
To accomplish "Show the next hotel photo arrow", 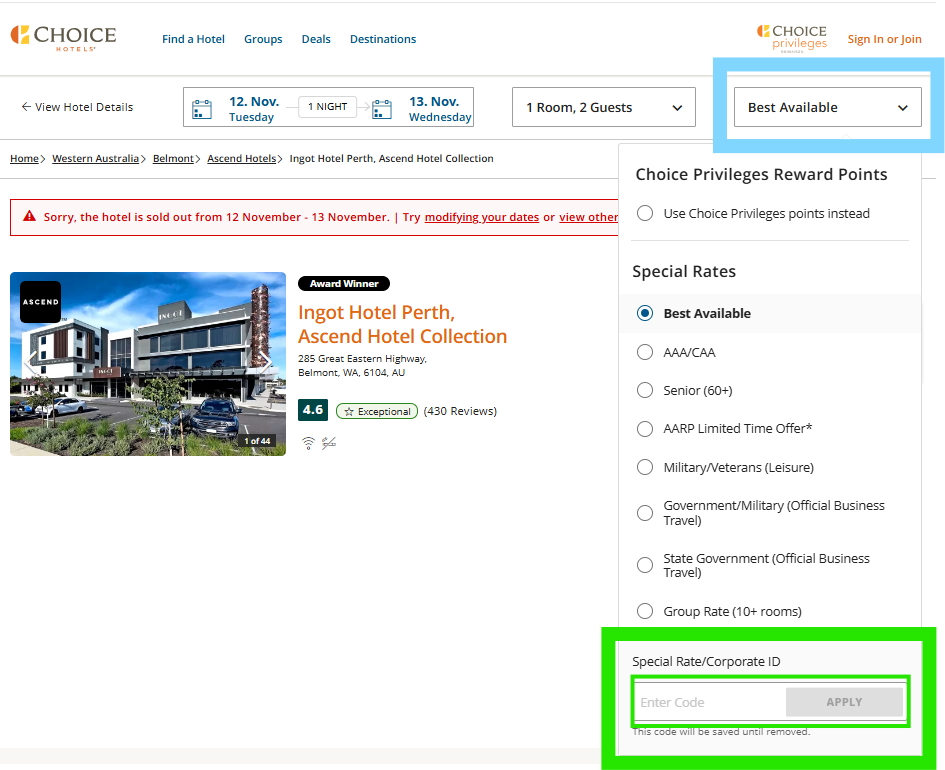I will [266, 363].
